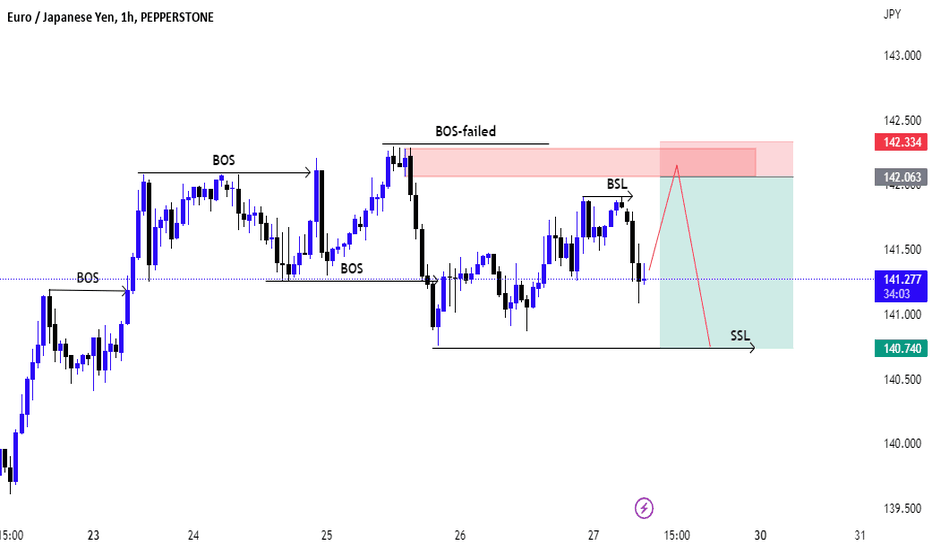Select the BSL annotation label
This screenshot has height=550, width=932.
[616, 184]
